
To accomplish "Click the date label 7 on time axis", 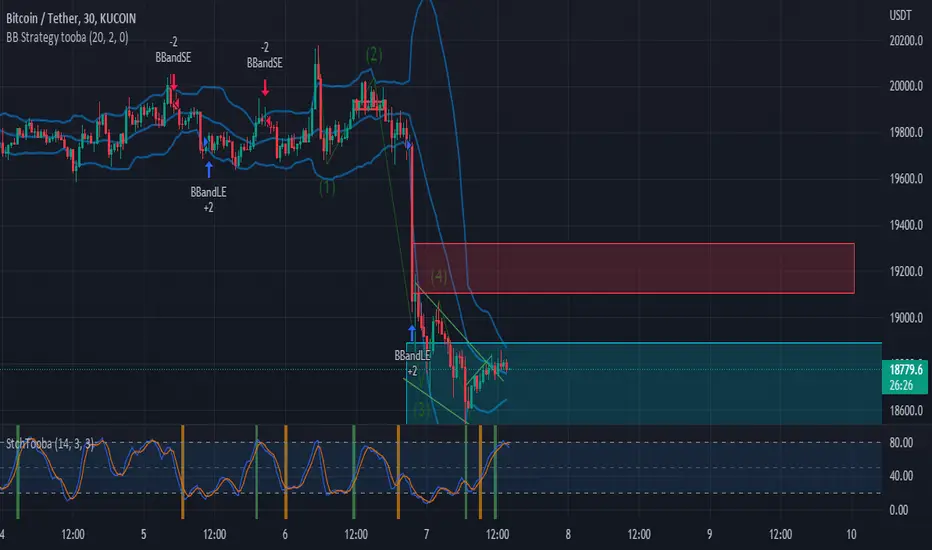I will click(426, 534).
